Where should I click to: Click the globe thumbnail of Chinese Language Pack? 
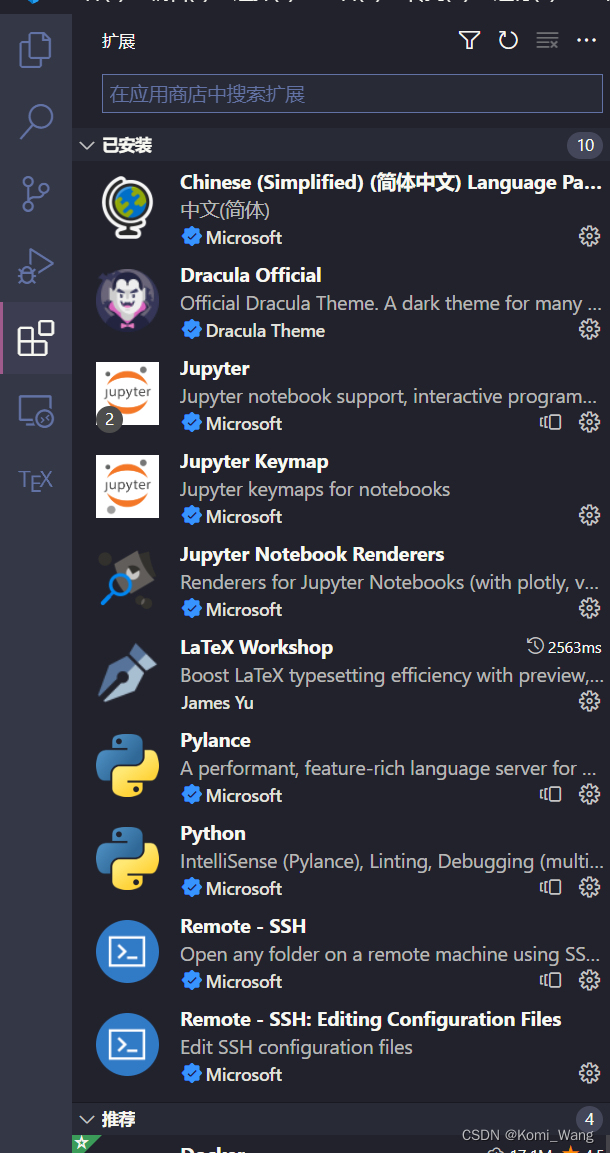tap(127, 207)
